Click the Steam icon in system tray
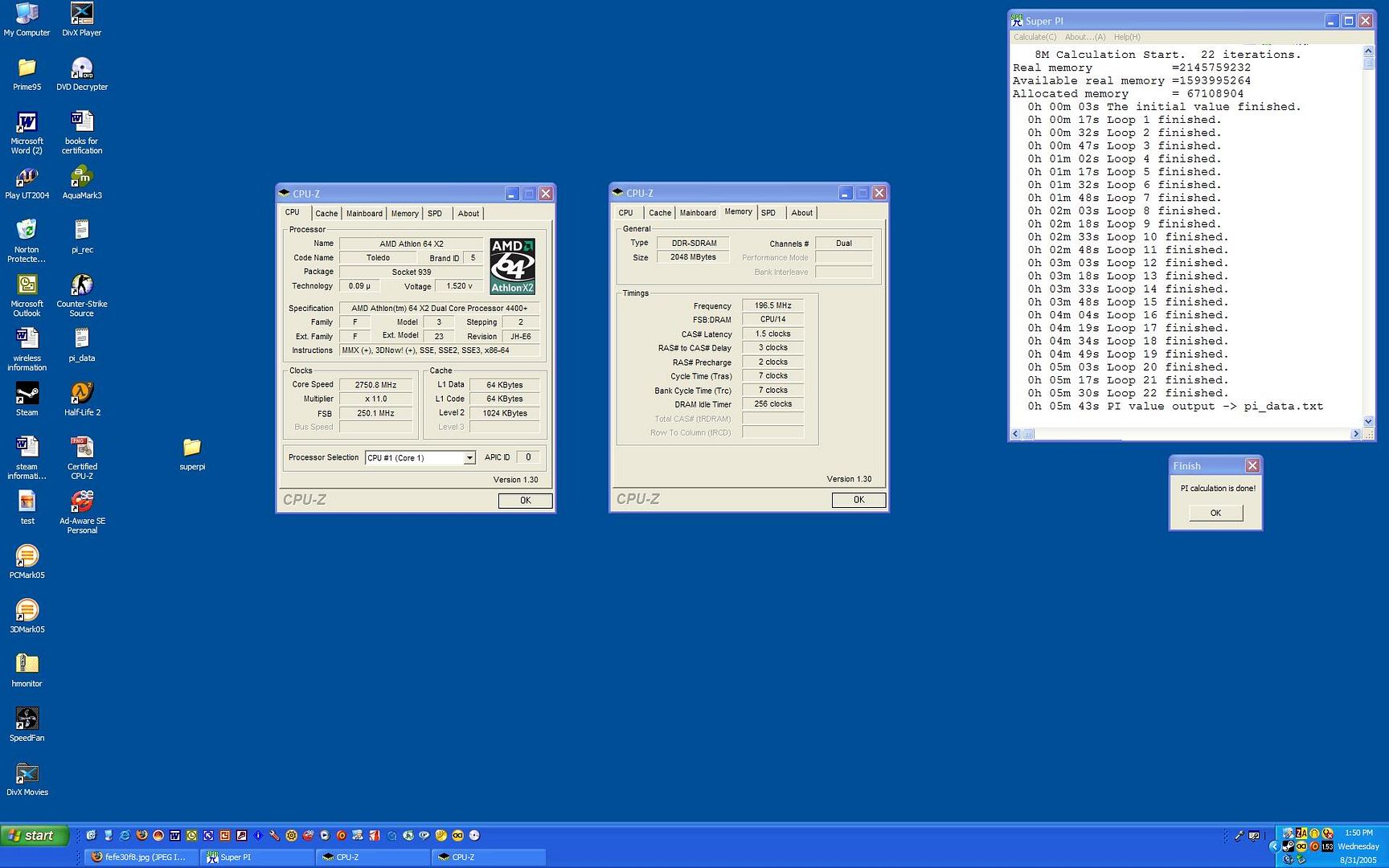This screenshot has height=868, width=1389. click(x=1289, y=846)
